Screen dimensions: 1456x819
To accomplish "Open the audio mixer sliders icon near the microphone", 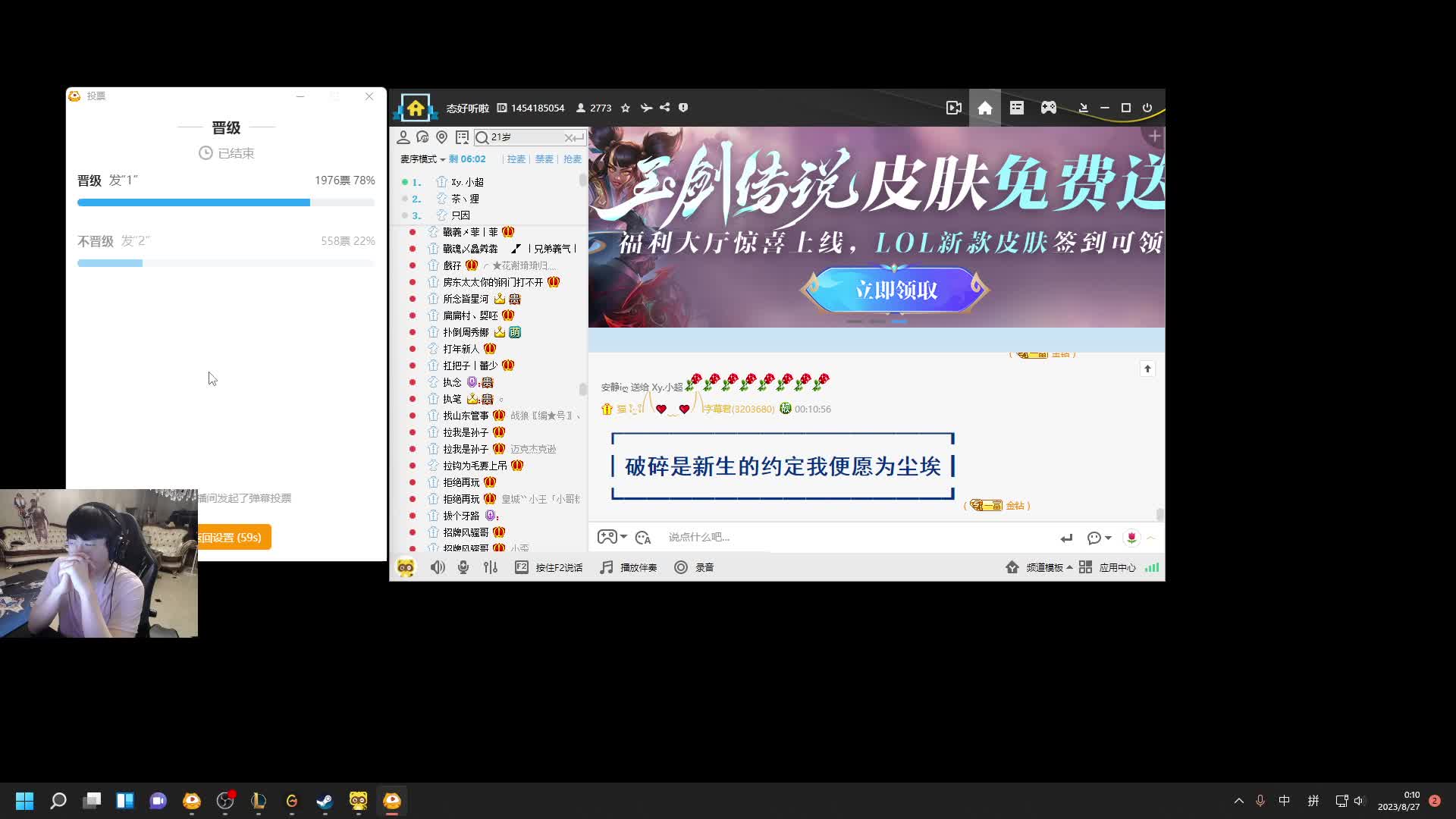I will coord(491,566).
